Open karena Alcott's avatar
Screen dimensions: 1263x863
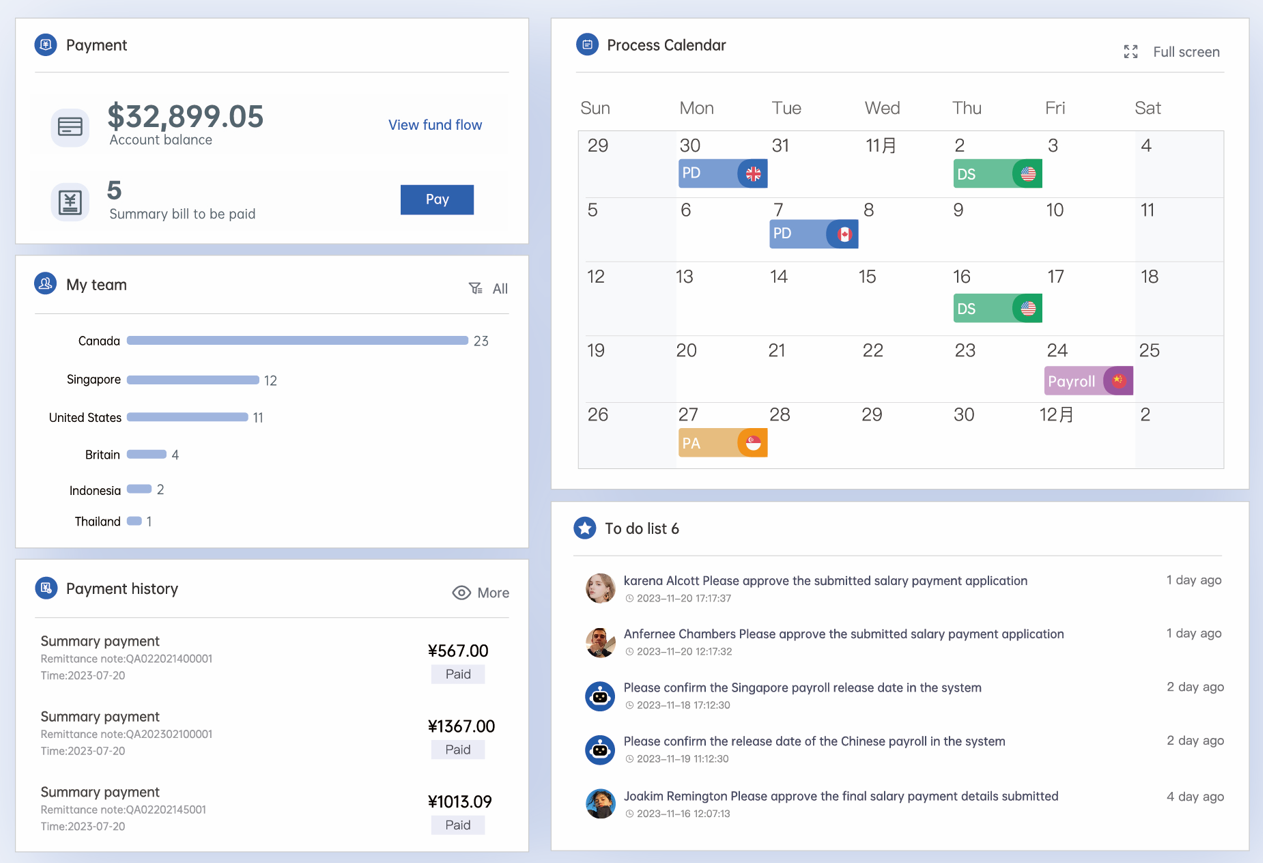[x=600, y=588]
